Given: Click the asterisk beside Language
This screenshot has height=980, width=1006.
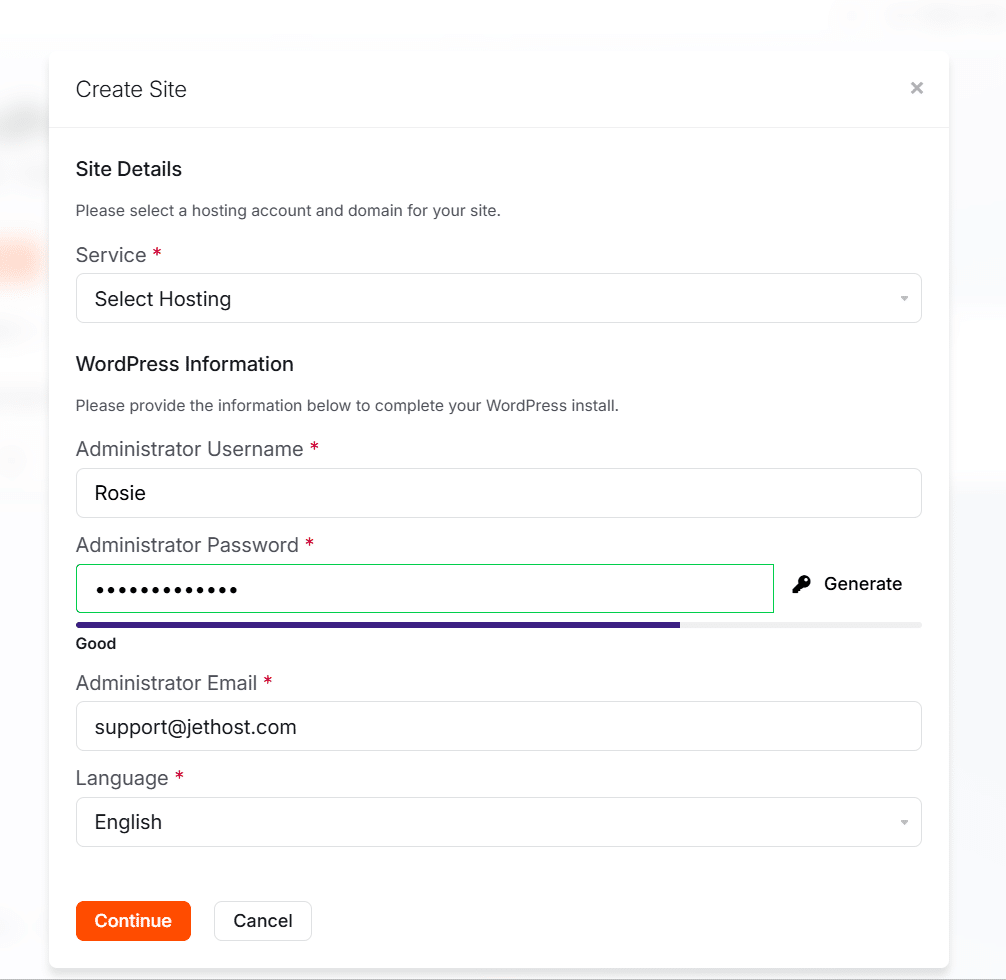Looking at the screenshot, I should click(x=180, y=777).
